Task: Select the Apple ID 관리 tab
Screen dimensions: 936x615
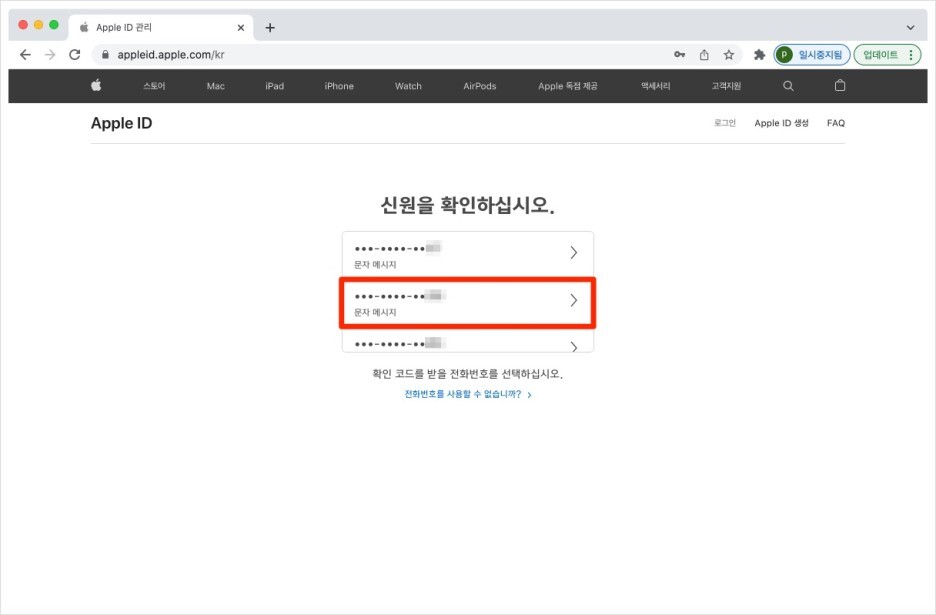Action: [161, 27]
